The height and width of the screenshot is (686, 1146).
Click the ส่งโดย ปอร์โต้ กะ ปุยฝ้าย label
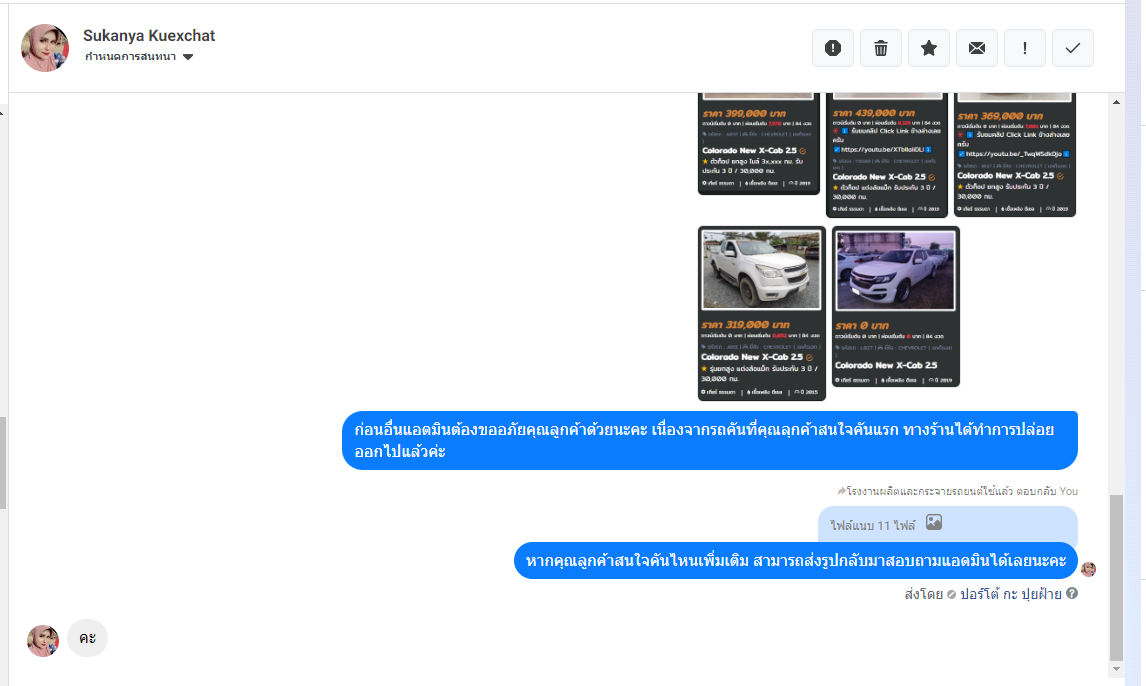pos(983,594)
